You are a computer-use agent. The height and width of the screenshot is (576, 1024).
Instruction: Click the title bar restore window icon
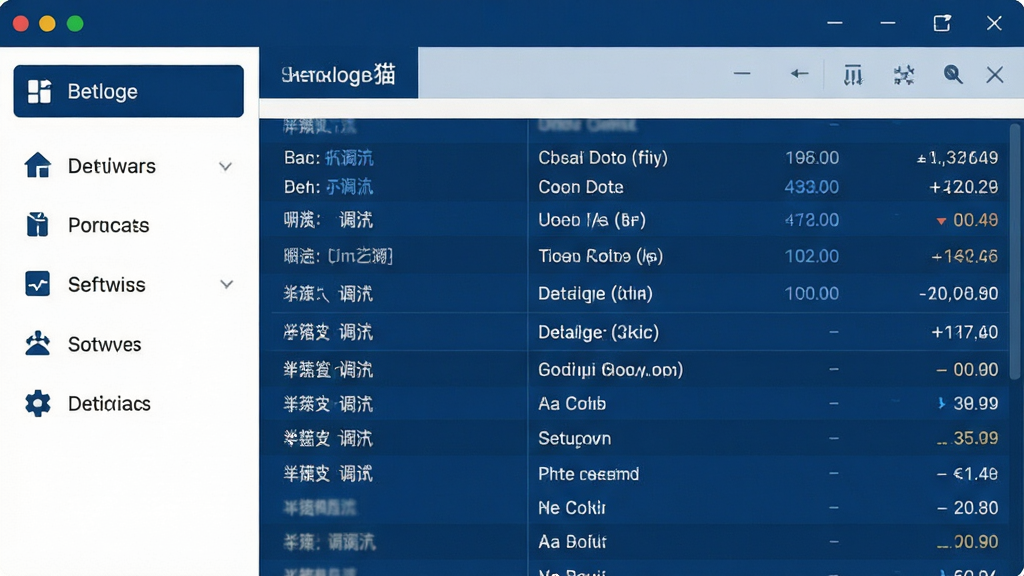(x=942, y=24)
